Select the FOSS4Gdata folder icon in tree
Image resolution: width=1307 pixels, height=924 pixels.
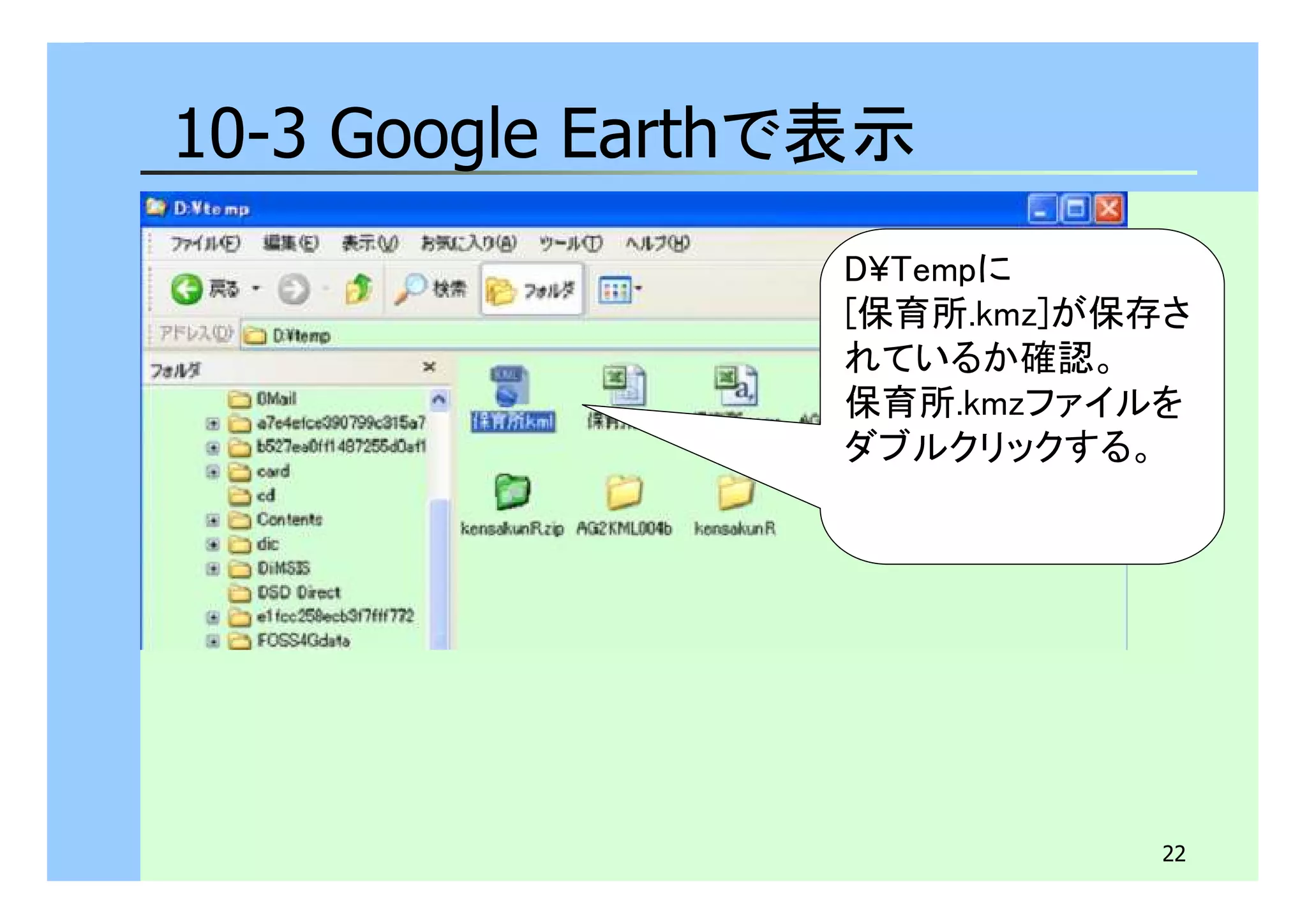click(239, 641)
